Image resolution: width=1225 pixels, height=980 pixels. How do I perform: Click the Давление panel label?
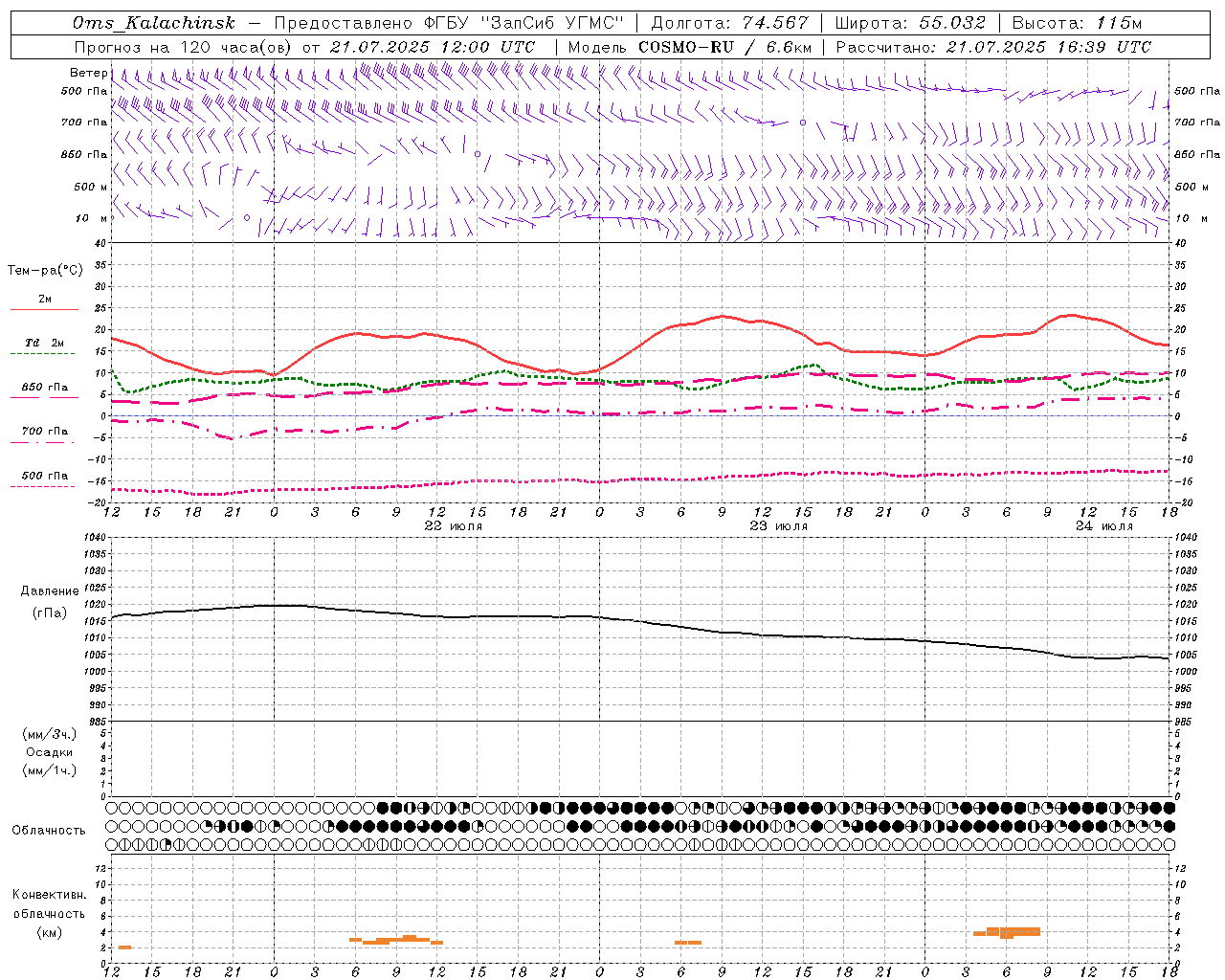tap(50, 591)
